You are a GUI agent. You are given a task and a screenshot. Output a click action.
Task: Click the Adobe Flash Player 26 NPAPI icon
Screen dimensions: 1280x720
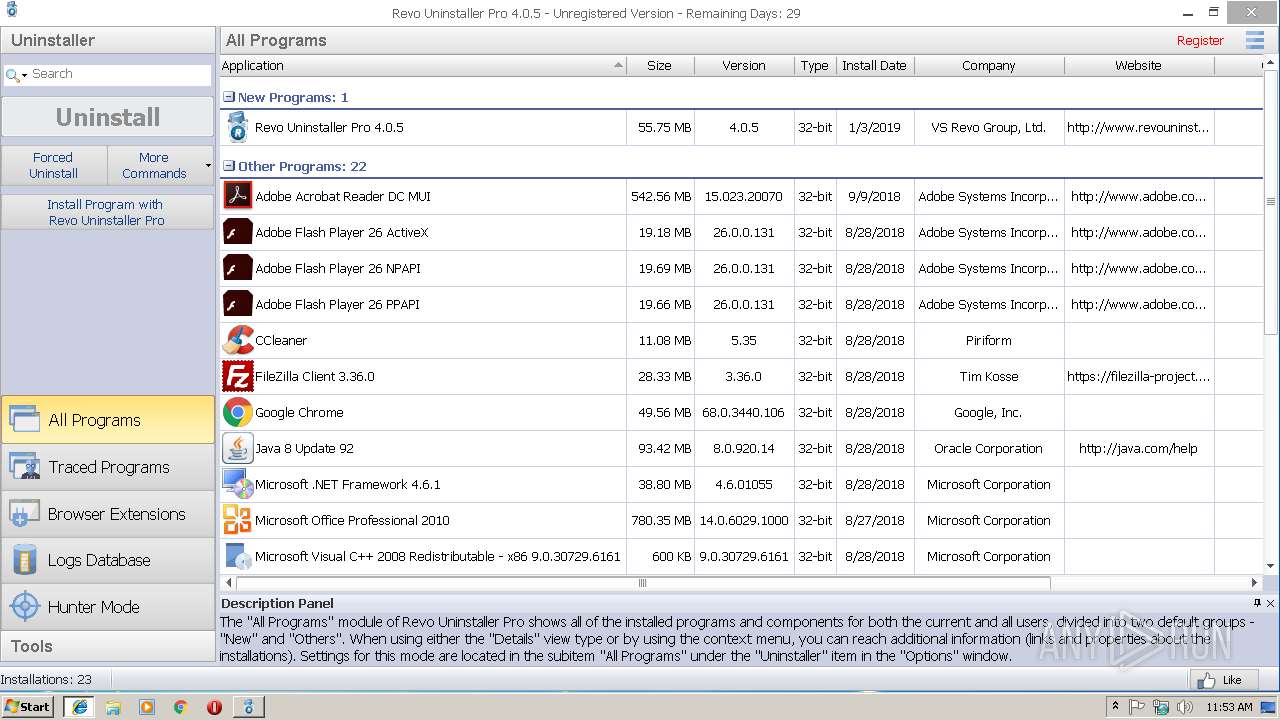point(237,267)
